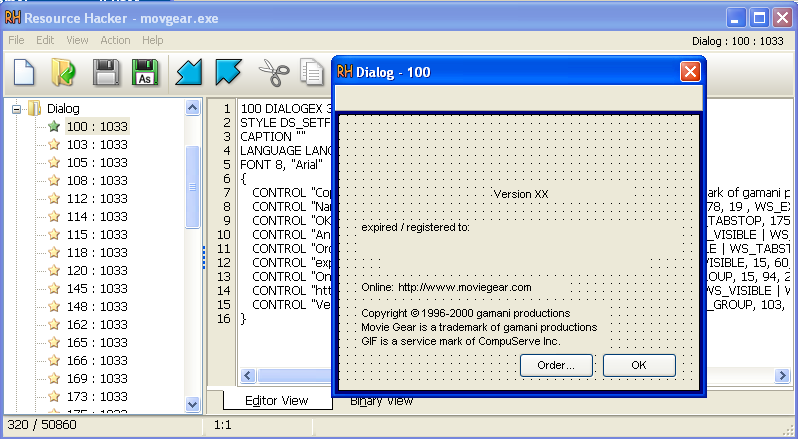Open a file with the folder icon
This screenshot has width=798, height=439.
pyautogui.click(x=64, y=72)
